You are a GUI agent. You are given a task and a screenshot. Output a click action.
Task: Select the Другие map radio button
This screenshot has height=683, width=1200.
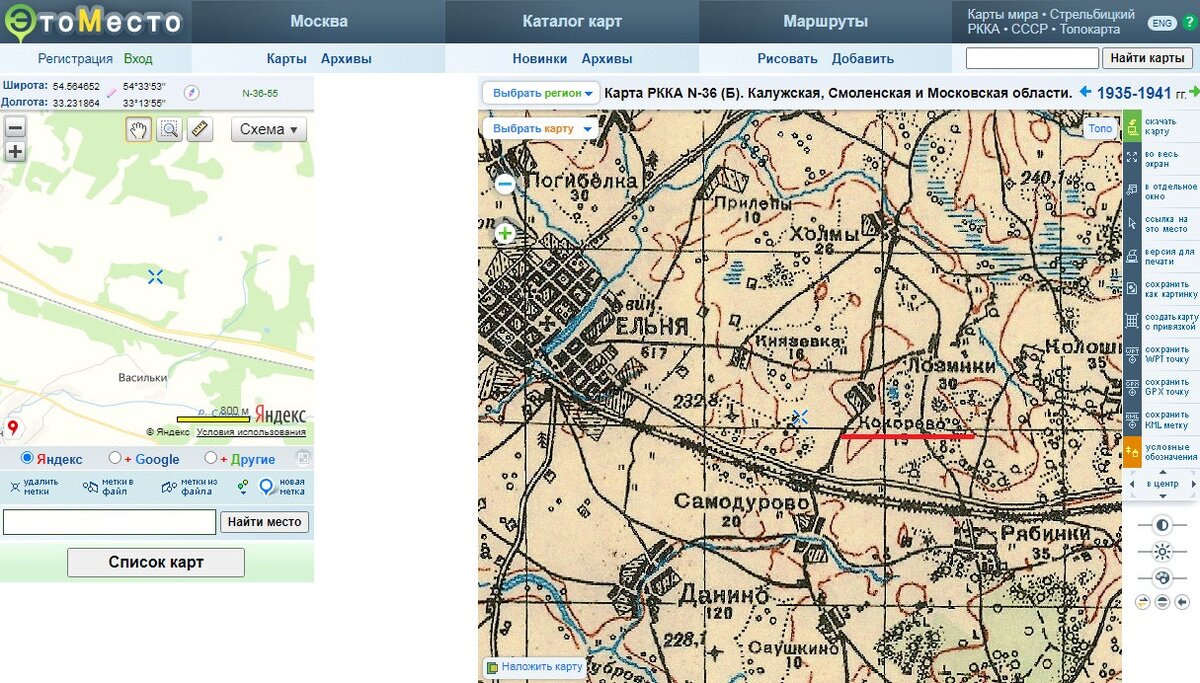pos(210,458)
